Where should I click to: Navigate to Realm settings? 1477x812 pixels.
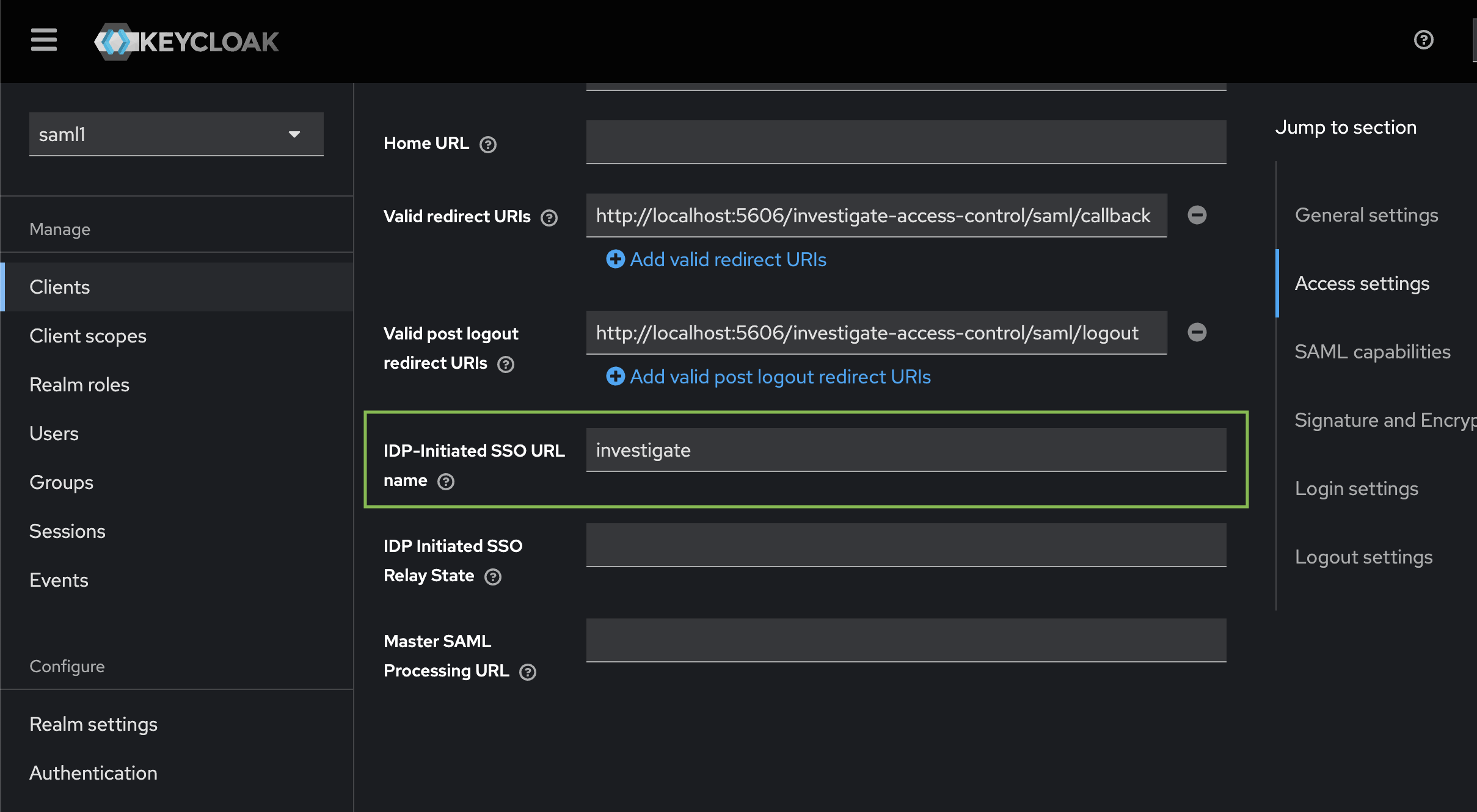click(x=93, y=724)
